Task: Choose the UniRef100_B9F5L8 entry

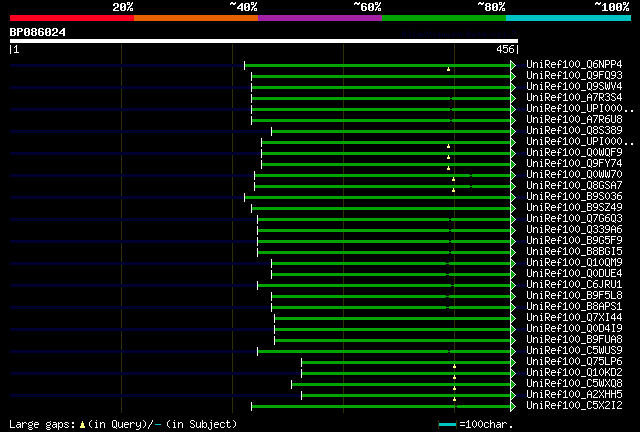Action: 574,296
